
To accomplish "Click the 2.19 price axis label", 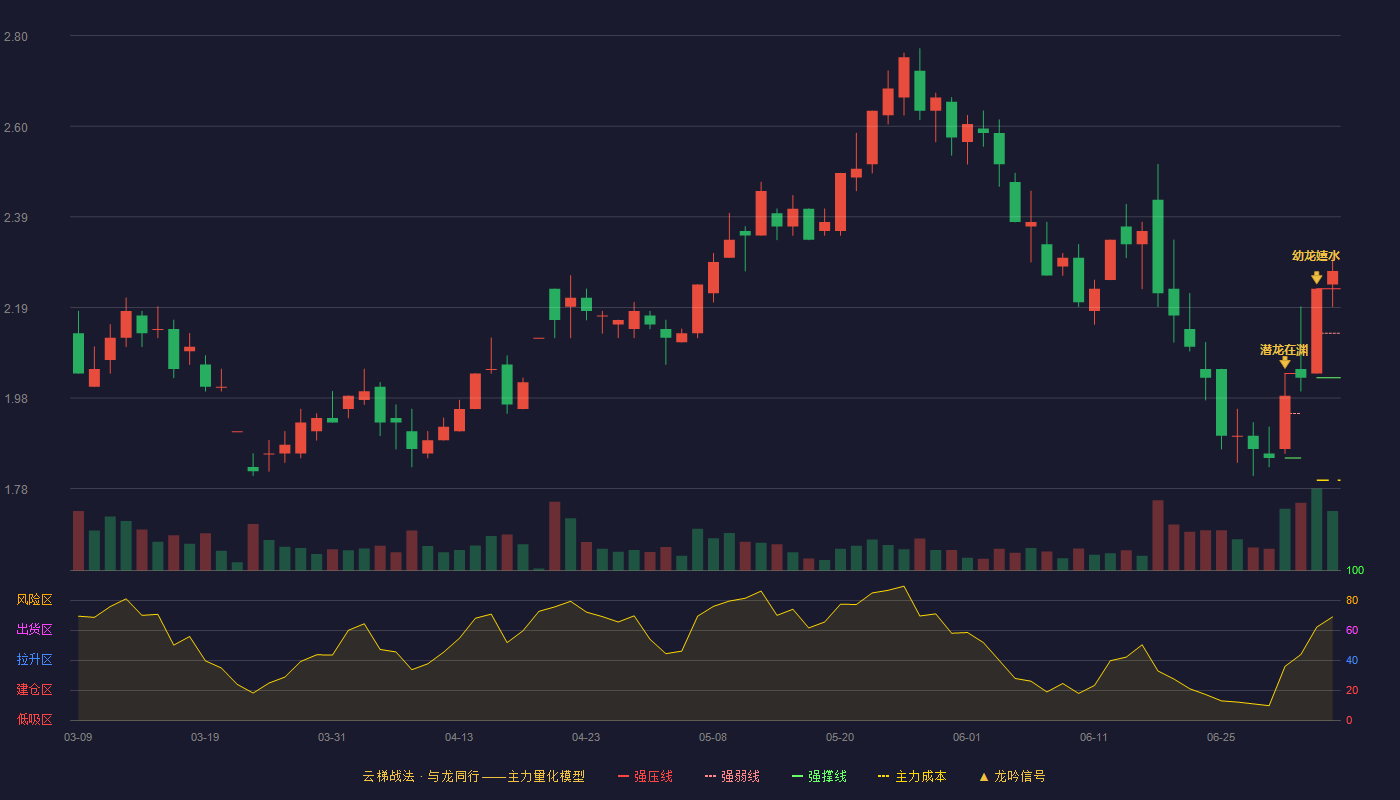I will (16, 308).
